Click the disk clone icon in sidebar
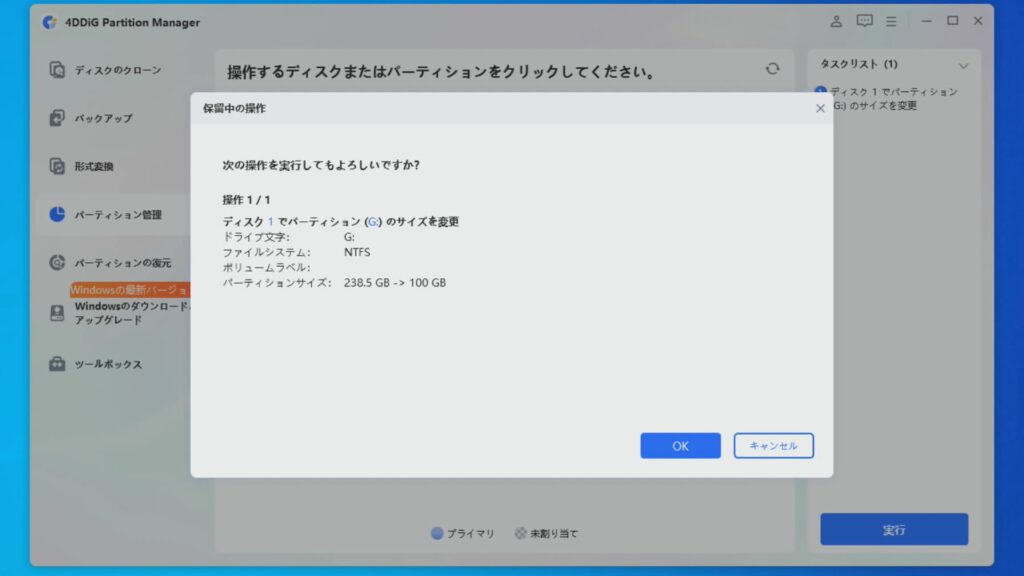The height and width of the screenshot is (576, 1024). [58, 70]
